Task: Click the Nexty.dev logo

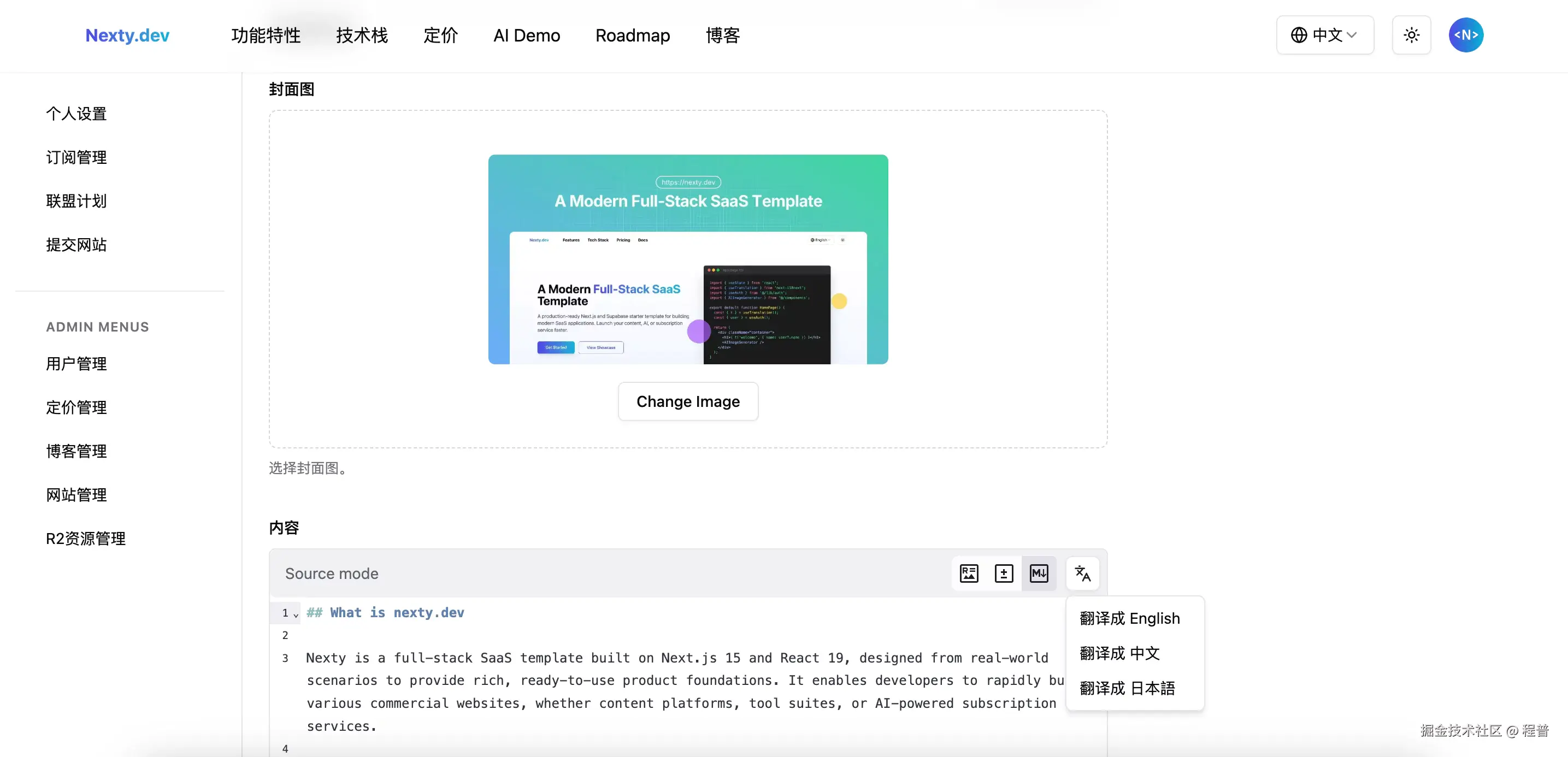Action: click(x=127, y=35)
